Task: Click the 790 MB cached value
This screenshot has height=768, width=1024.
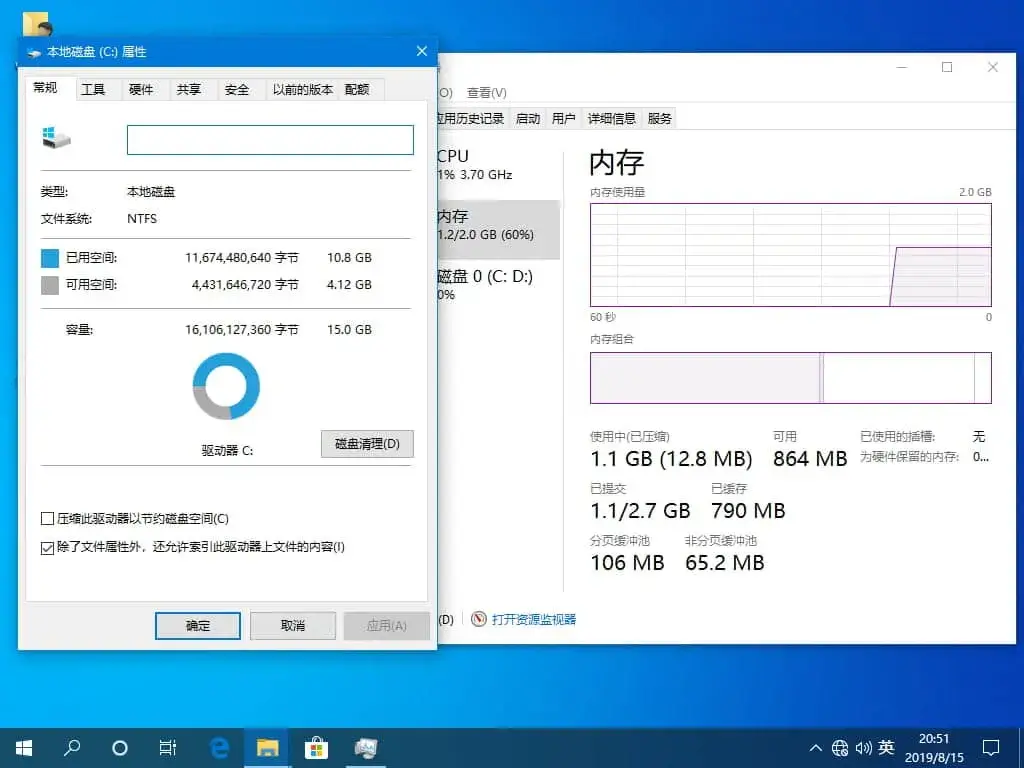Action: click(748, 511)
